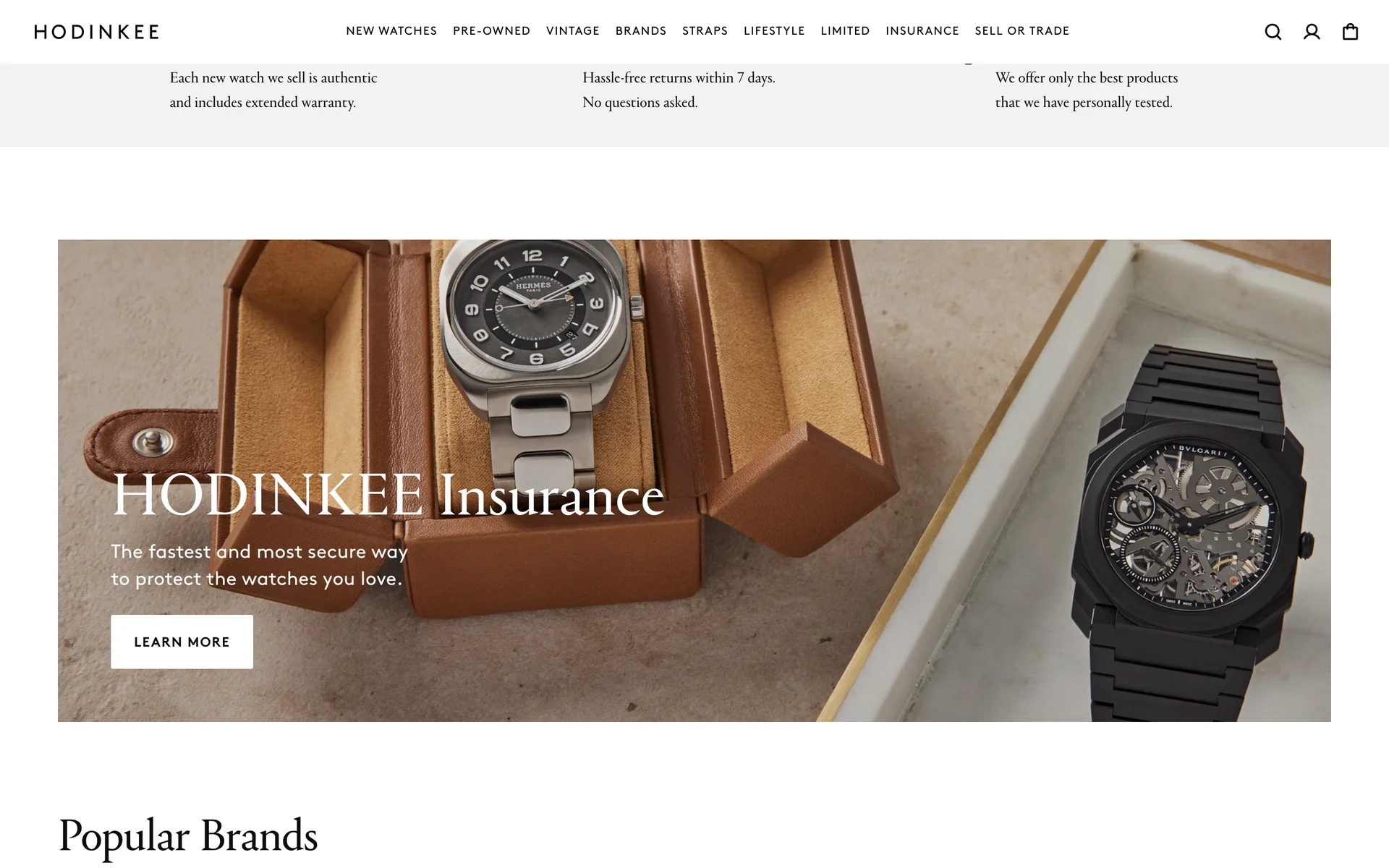Open the search icon in header
This screenshot has height=868, width=1389.
pos(1273,32)
